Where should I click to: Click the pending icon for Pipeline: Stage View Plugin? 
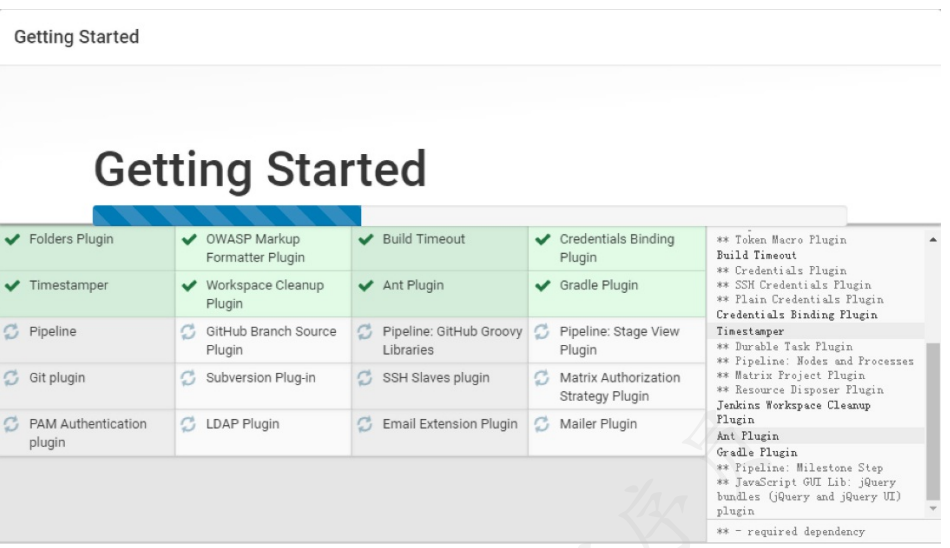tap(542, 332)
